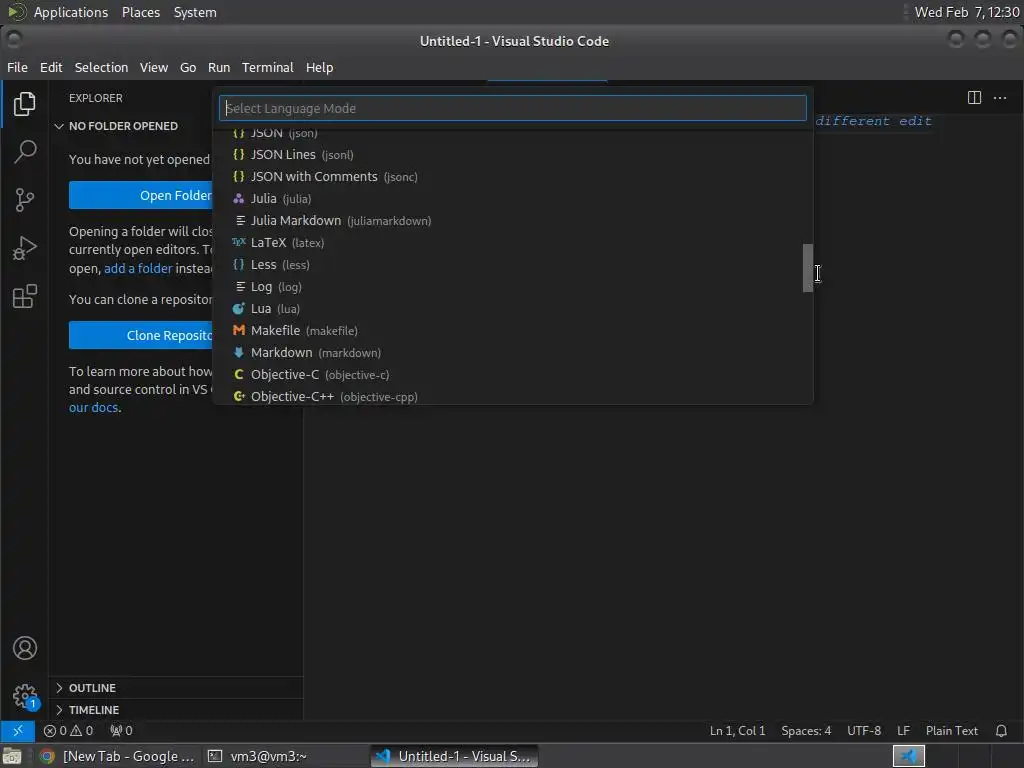Click Spaces: 4 indentation indicator
This screenshot has height=768, width=1024.
pyautogui.click(x=806, y=731)
